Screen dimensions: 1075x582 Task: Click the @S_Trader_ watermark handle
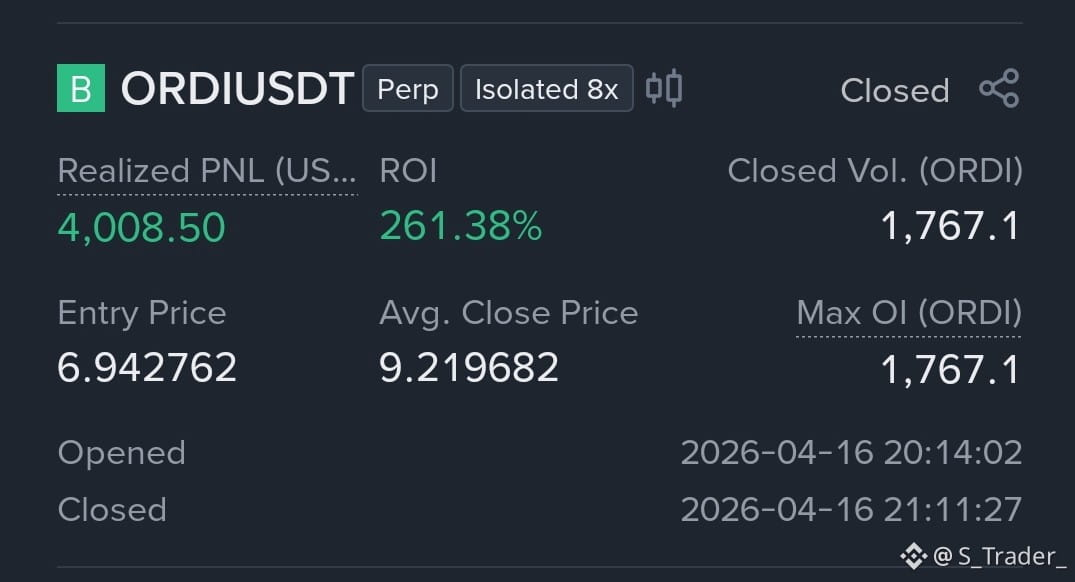pyautogui.click(x=999, y=556)
